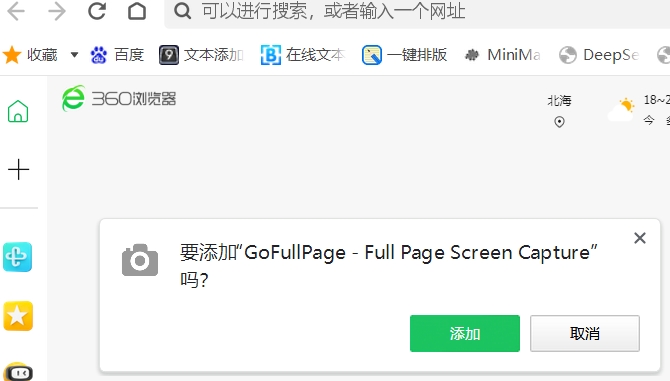Image resolution: width=670 pixels, height=381 pixels.
Task: Click the 360浏览器 logo
Action: [119, 98]
